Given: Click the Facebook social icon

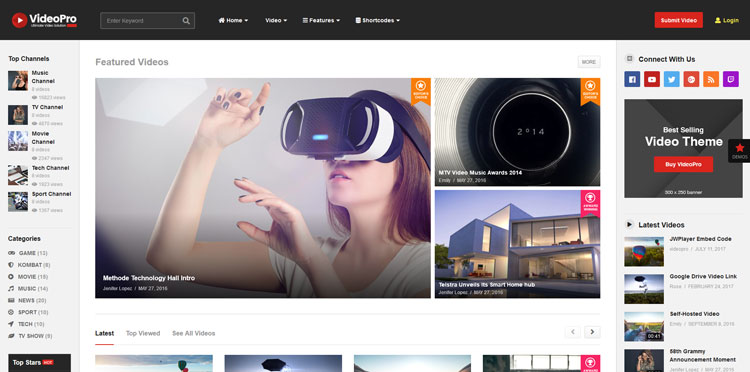Looking at the screenshot, I should click(x=632, y=79).
